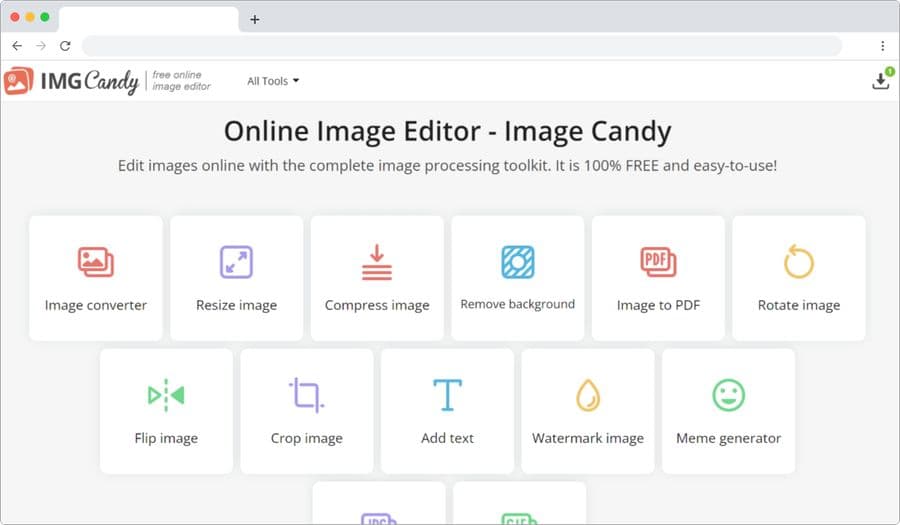The image size is (900, 525).
Task: Open a new tab with plus
Action: coord(255,20)
